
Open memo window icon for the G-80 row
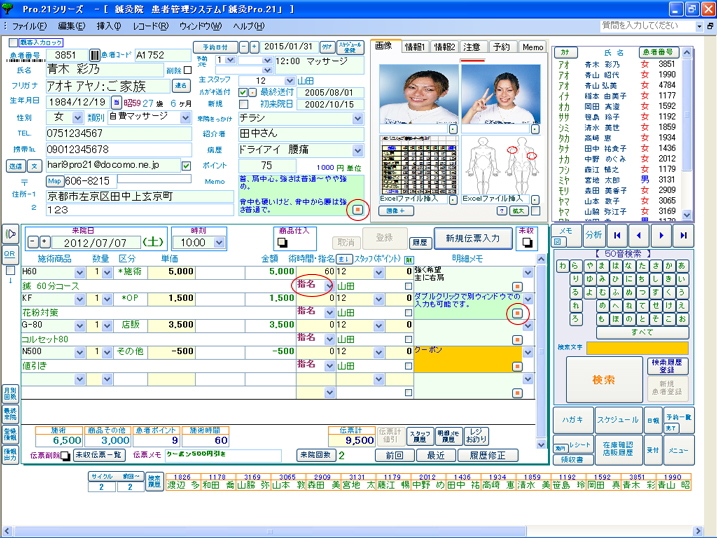point(517,340)
